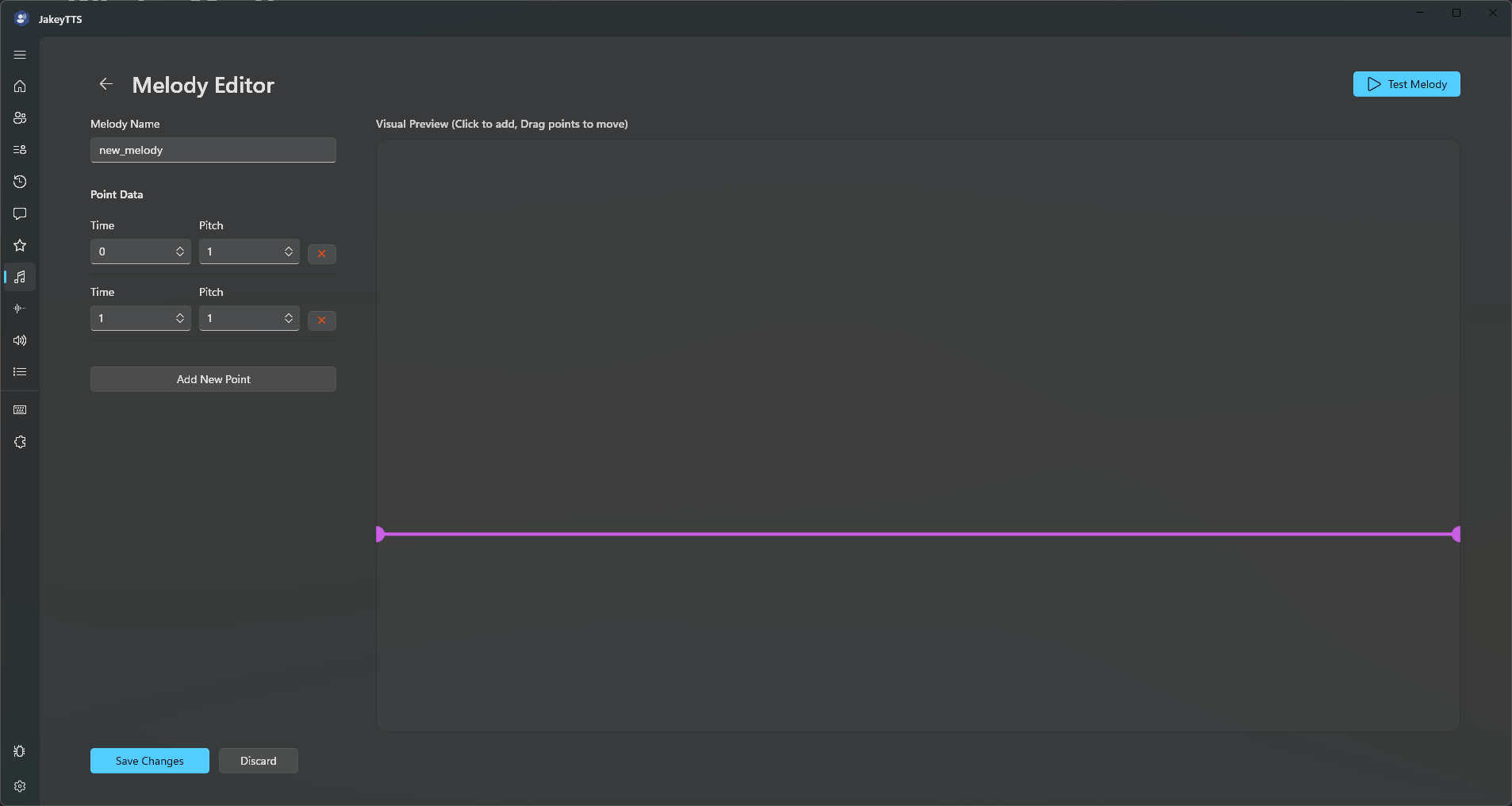Open the bulleted list sidebar icon
This screenshot has width=1512, height=806.
pos(20,372)
